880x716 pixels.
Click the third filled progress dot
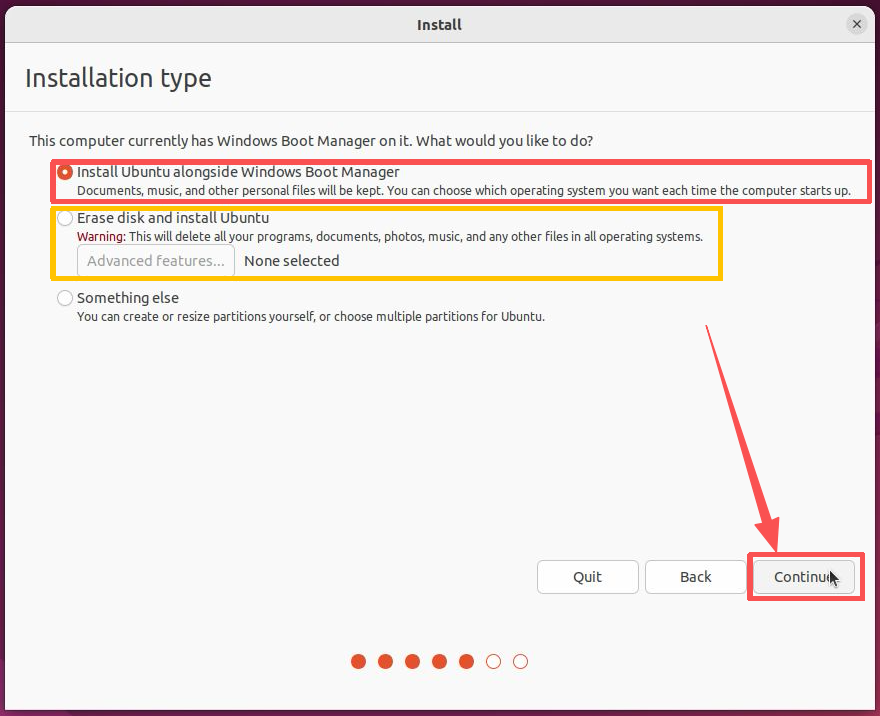(412, 661)
